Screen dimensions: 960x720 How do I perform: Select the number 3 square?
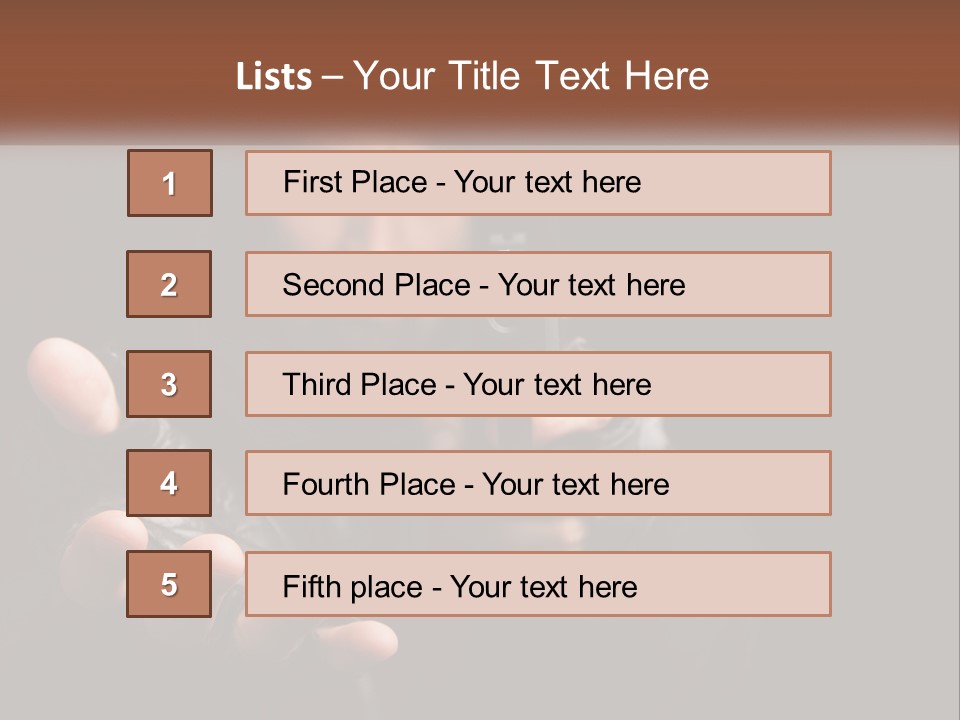pyautogui.click(x=169, y=384)
